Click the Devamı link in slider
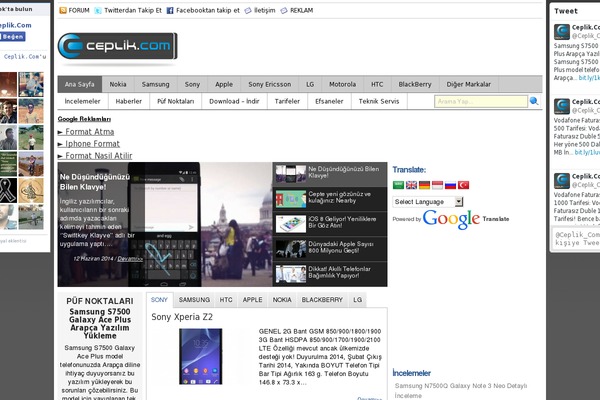 pyautogui.click(x=130, y=259)
